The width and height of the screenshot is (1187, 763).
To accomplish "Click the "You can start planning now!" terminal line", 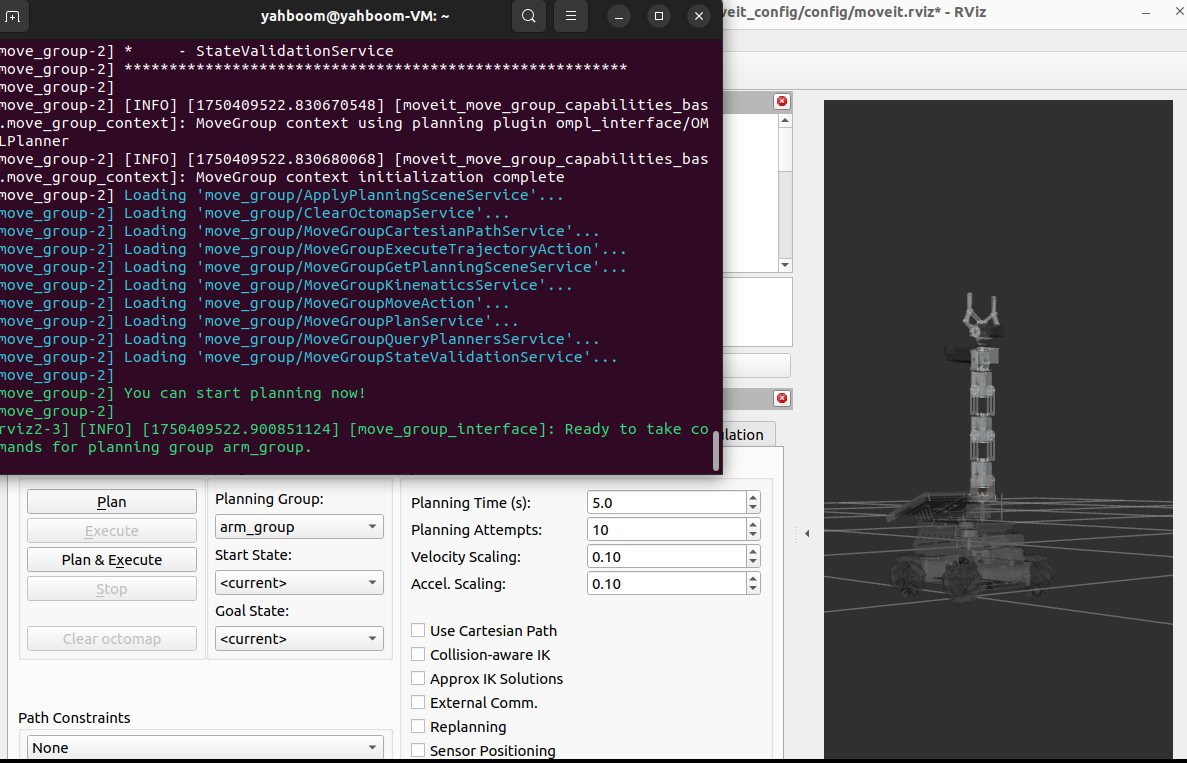I will (245, 393).
